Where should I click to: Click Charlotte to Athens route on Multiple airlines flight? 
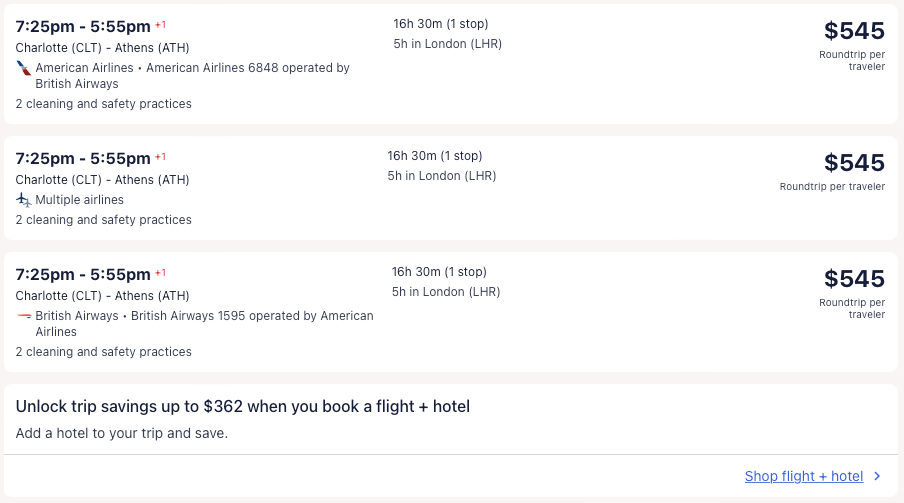pos(102,180)
